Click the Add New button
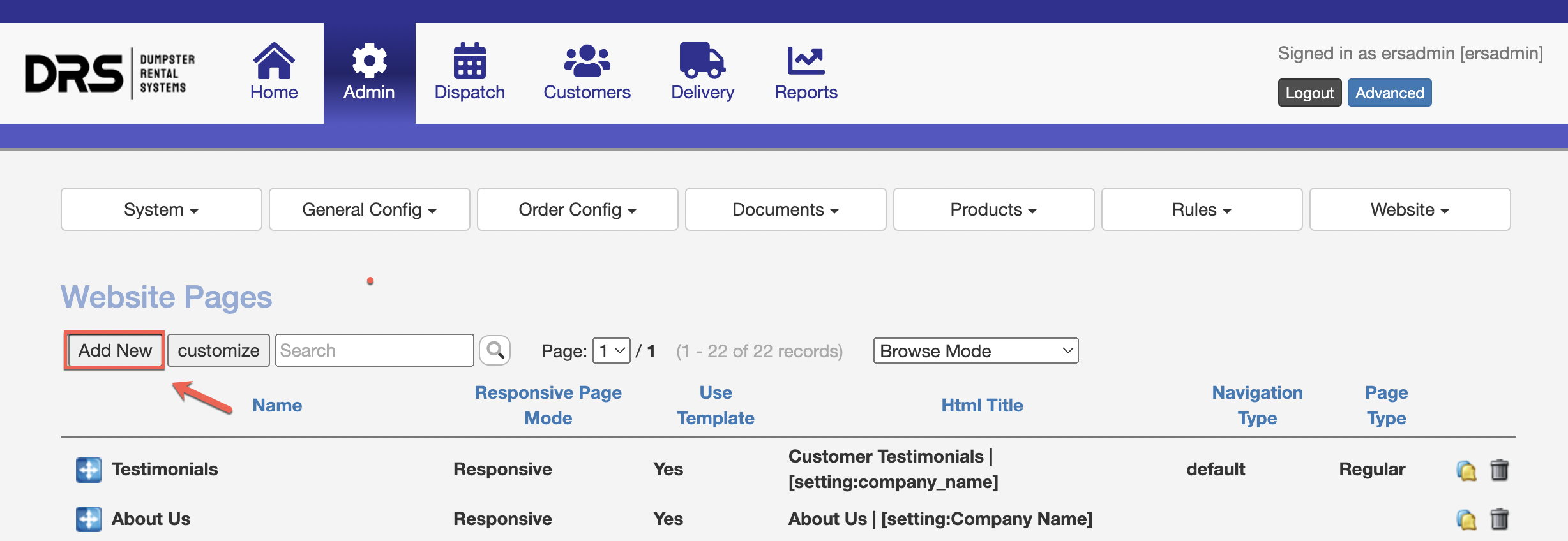1568x541 pixels. (x=115, y=350)
